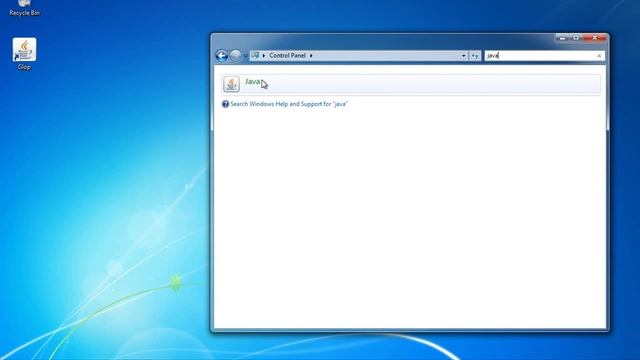The width and height of the screenshot is (640, 360).
Task: Open Search Windows Help and Support link
Action: 289,104
